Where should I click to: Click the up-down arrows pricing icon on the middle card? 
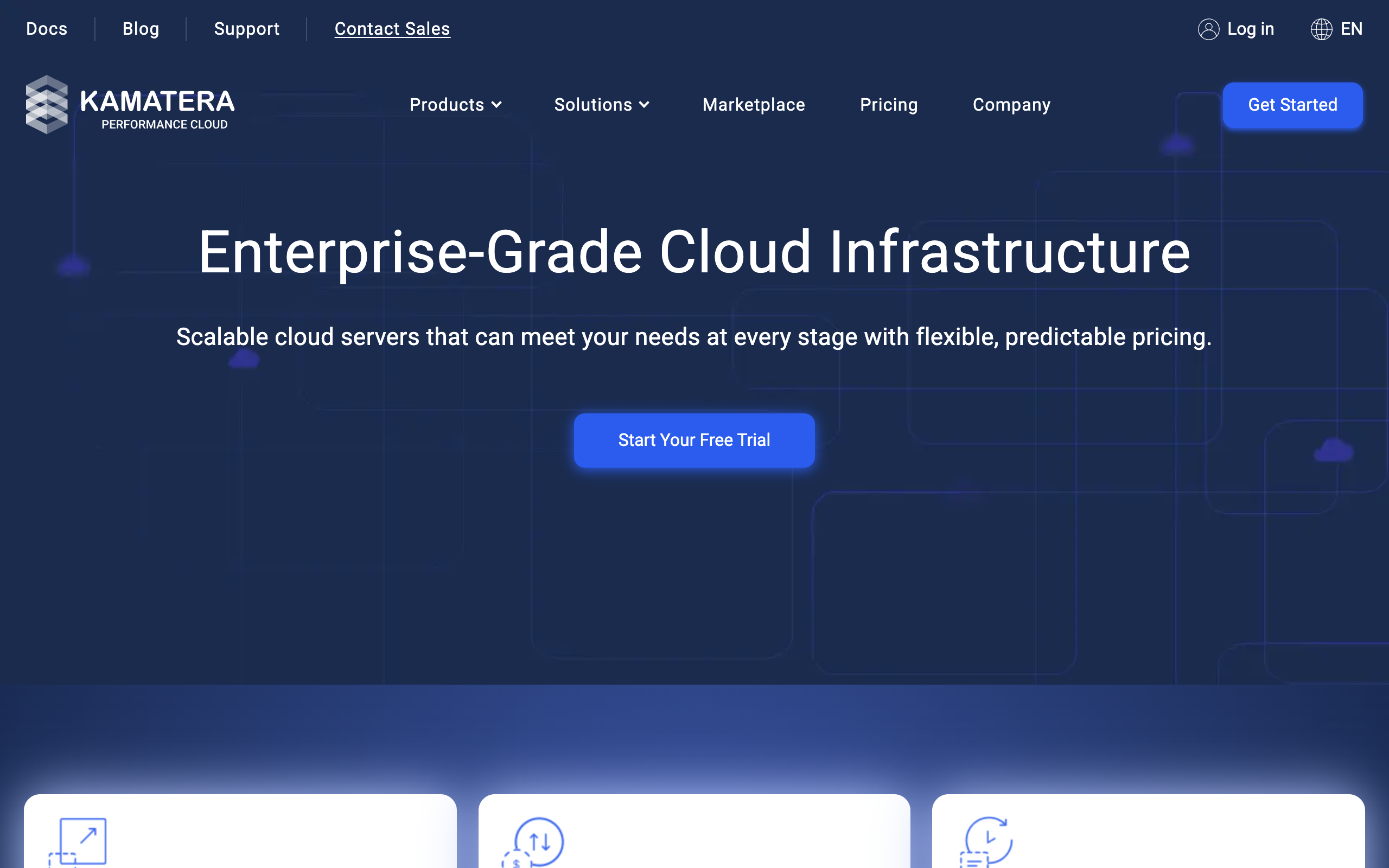tap(533, 842)
